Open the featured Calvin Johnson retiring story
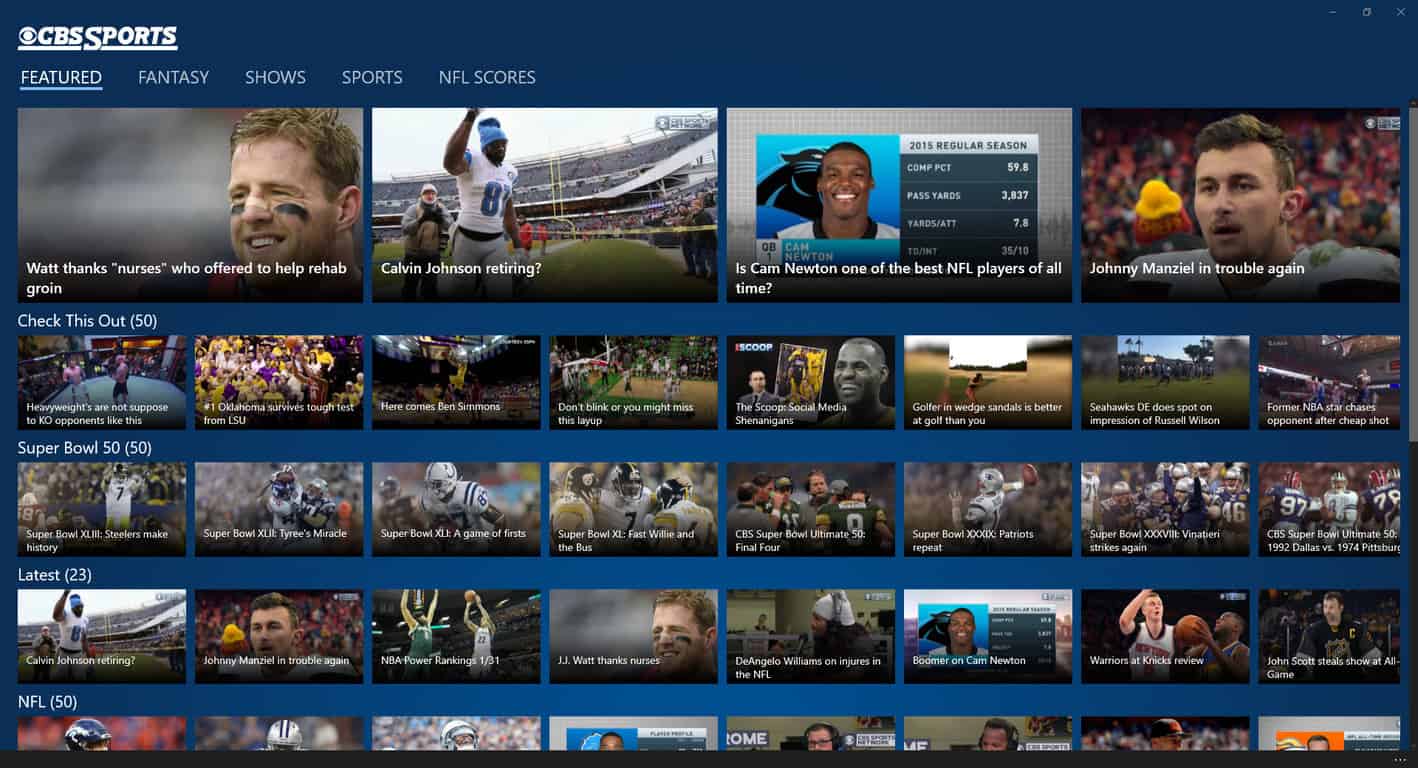The image size is (1418, 768). coord(544,205)
